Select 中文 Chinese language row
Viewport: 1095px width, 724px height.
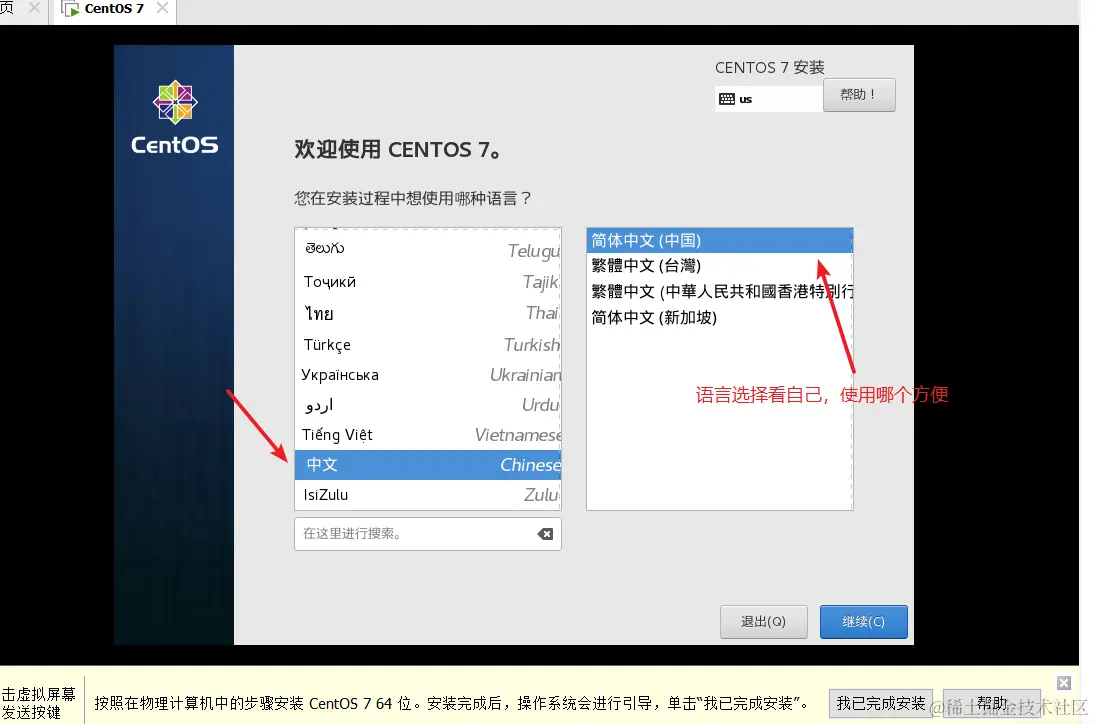427,465
